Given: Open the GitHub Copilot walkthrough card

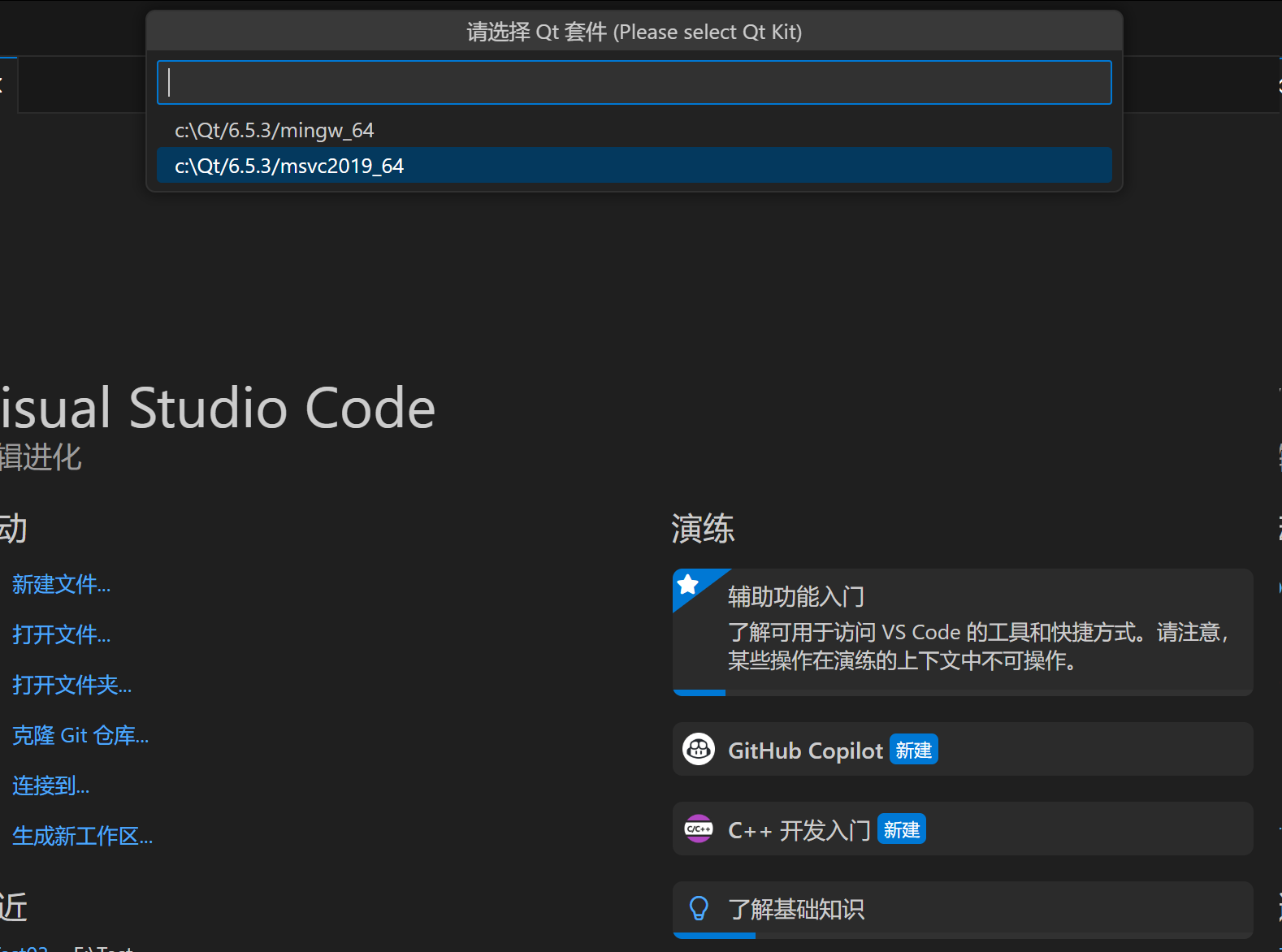Looking at the screenshot, I should click(x=963, y=749).
